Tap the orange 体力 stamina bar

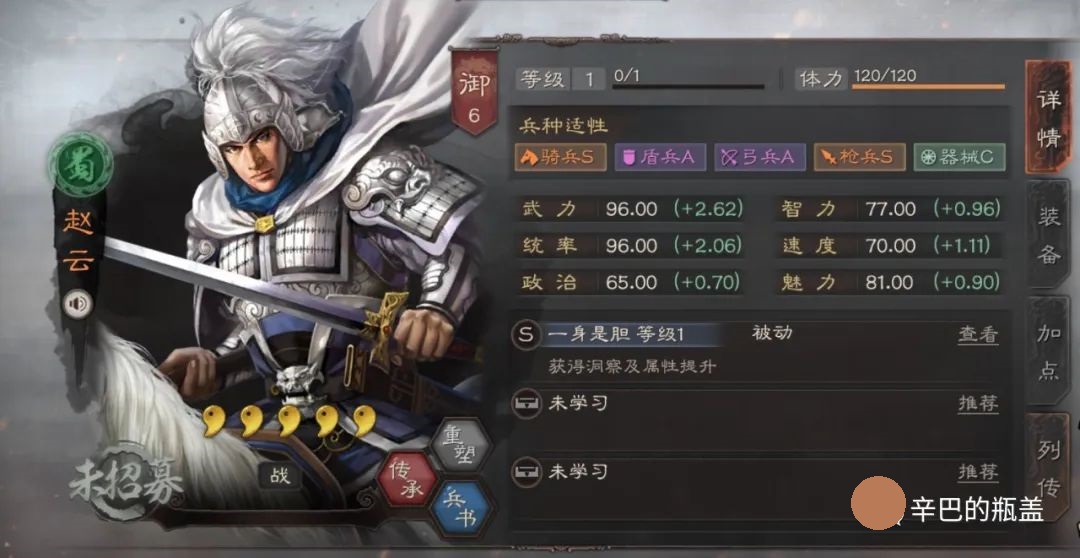pyautogui.click(x=928, y=87)
